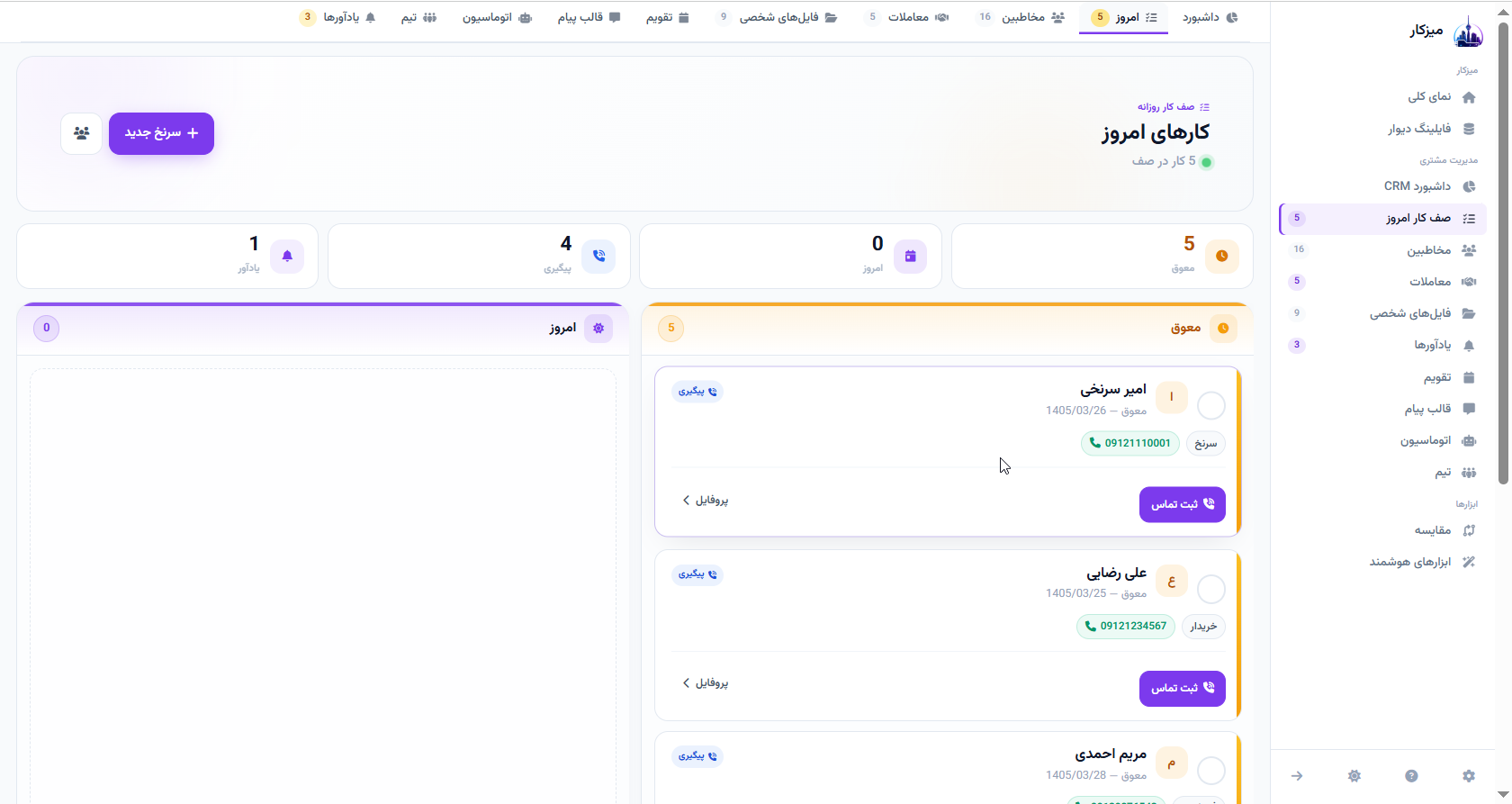Go to the فایل‌های شخصی top tab
1512x804 pixels.
coord(777,17)
